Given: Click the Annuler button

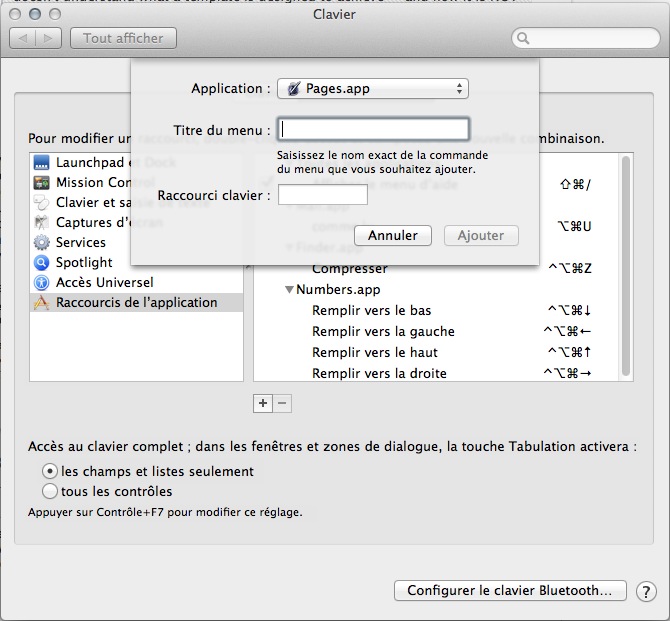Looking at the screenshot, I should [393, 235].
